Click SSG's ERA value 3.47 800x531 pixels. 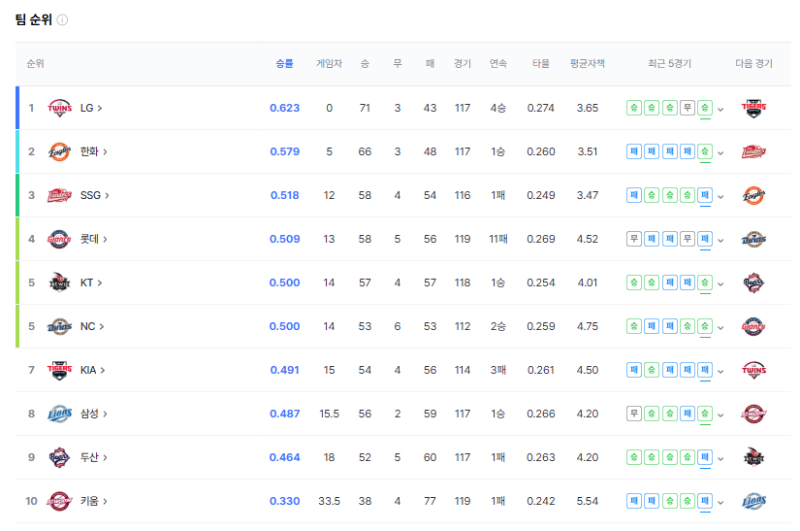[x=587, y=195]
